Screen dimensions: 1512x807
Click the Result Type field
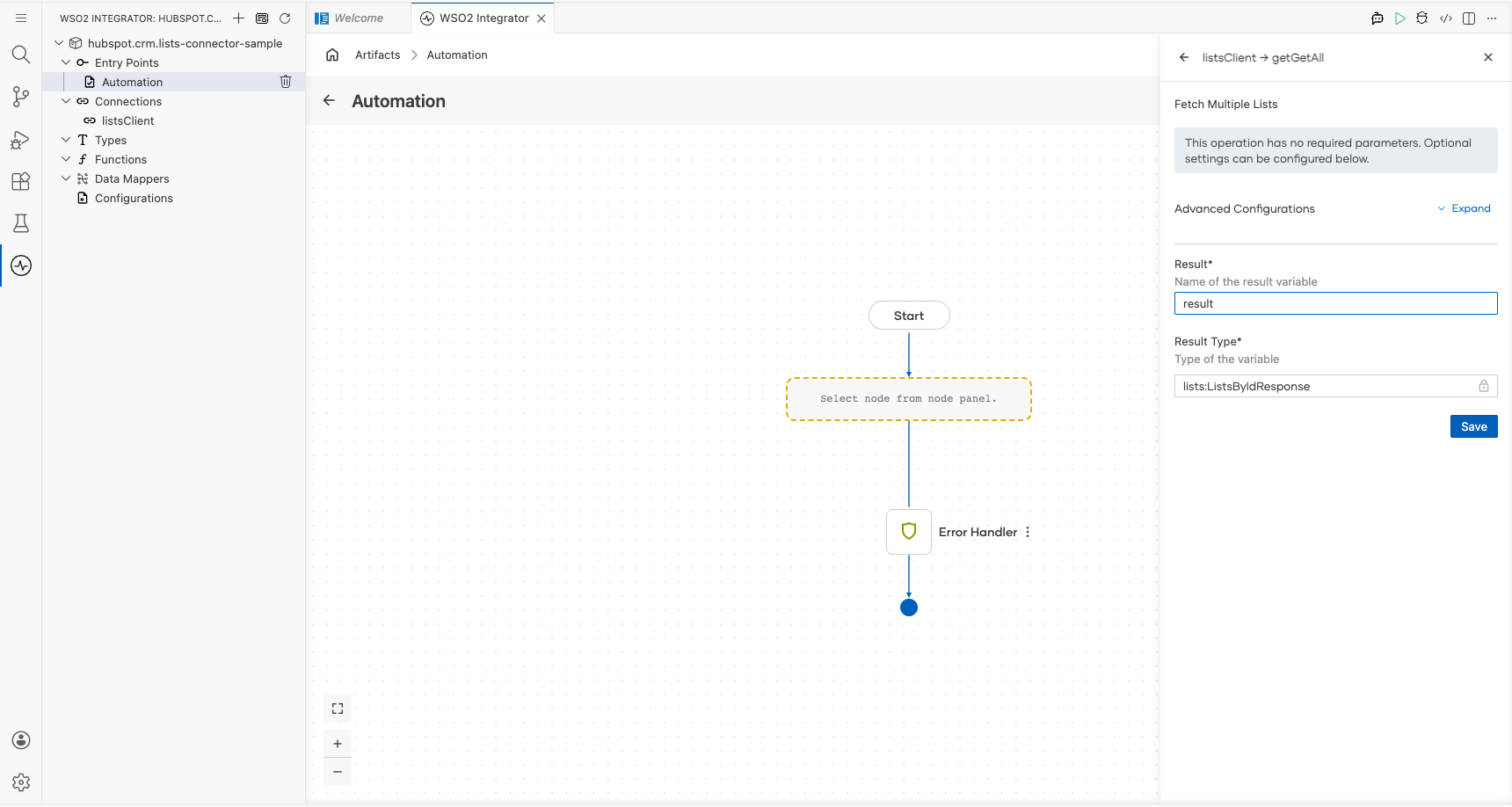pos(1336,386)
